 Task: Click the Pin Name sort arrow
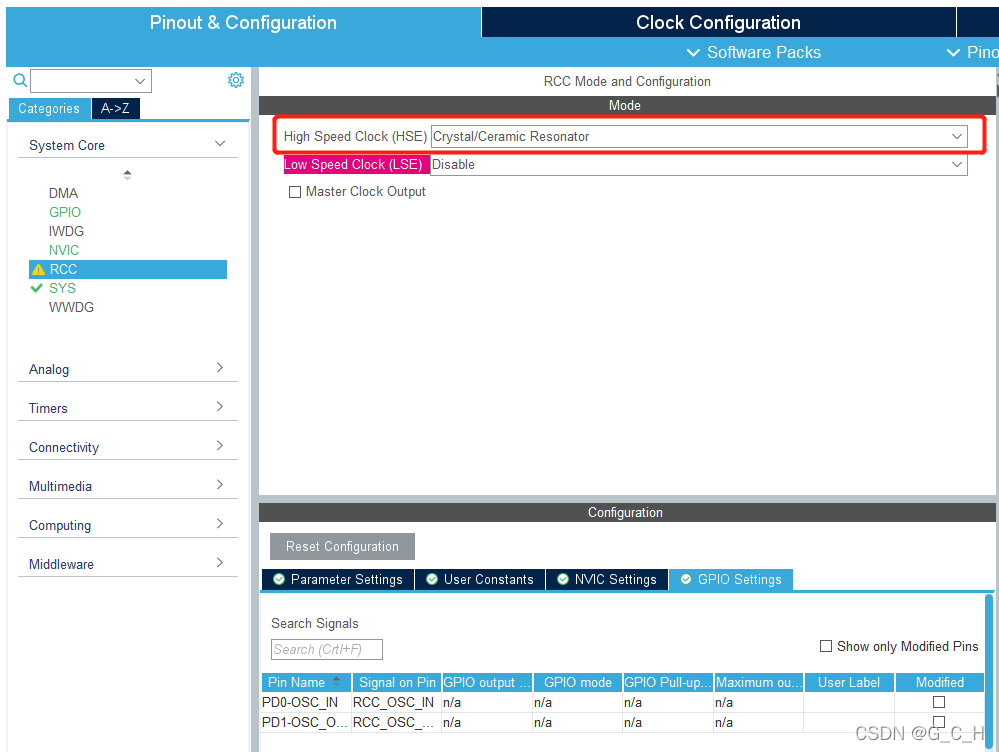[x=336, y=681]
